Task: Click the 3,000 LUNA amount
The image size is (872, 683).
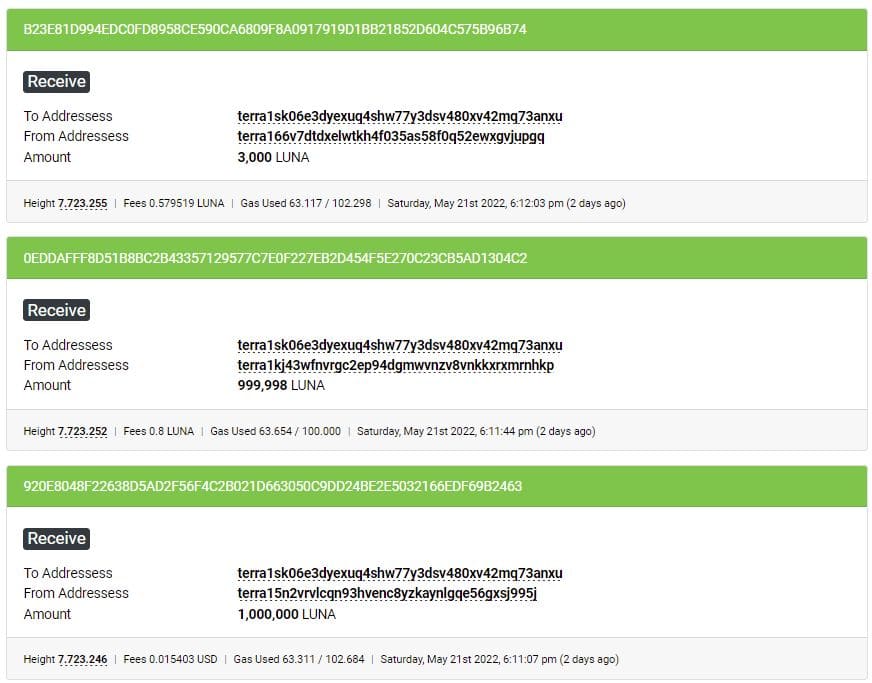Action: (273, 157)
